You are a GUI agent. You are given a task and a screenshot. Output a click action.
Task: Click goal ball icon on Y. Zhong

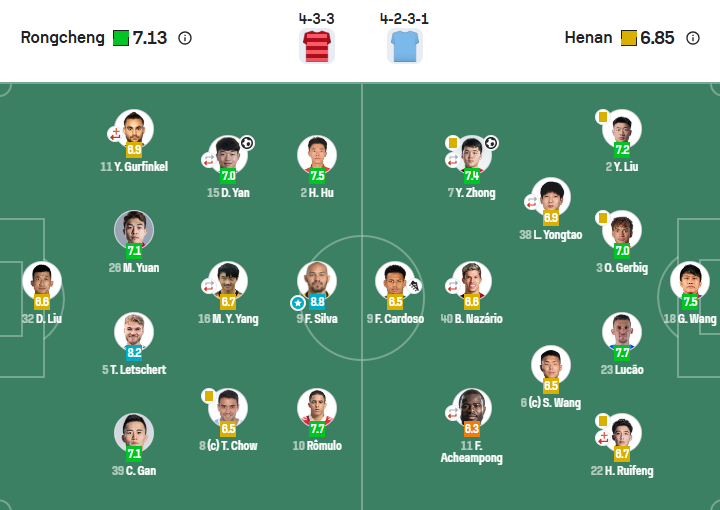coord(491,143)
